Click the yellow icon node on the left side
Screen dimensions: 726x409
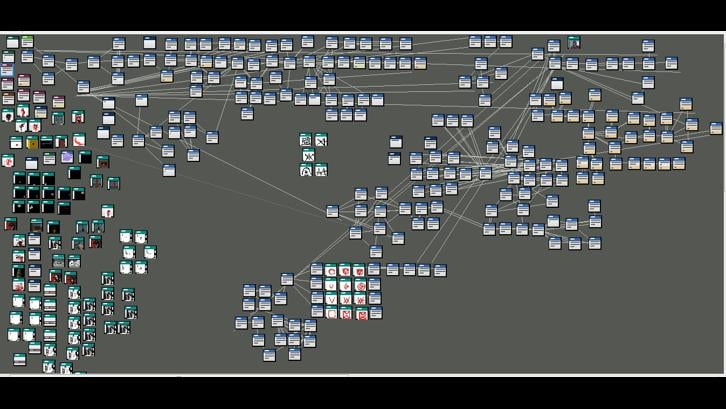click(x=31, y=143)
